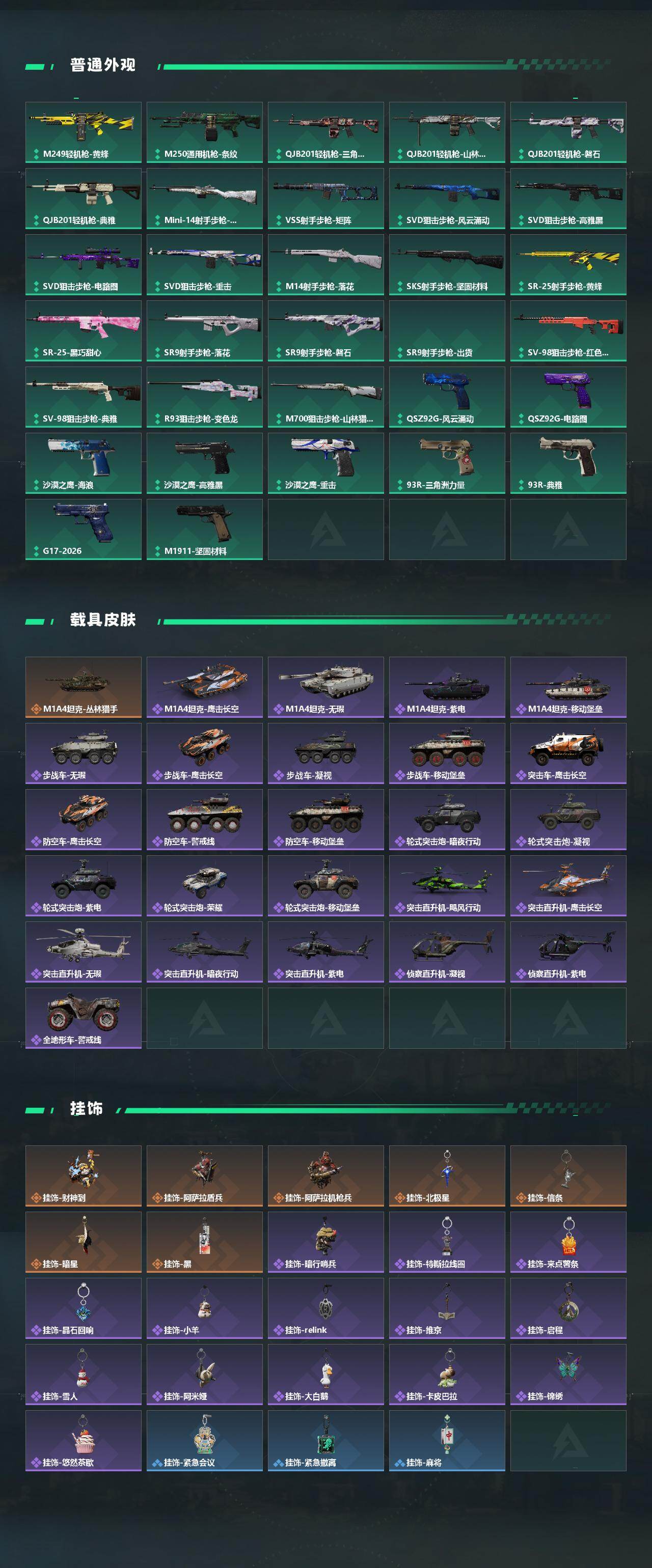Image resolution: width=652 pixels, height=1568 pixels.
Task: Click the 挂饰-来点薯条 fries charm
Action: coord(568,1242)
